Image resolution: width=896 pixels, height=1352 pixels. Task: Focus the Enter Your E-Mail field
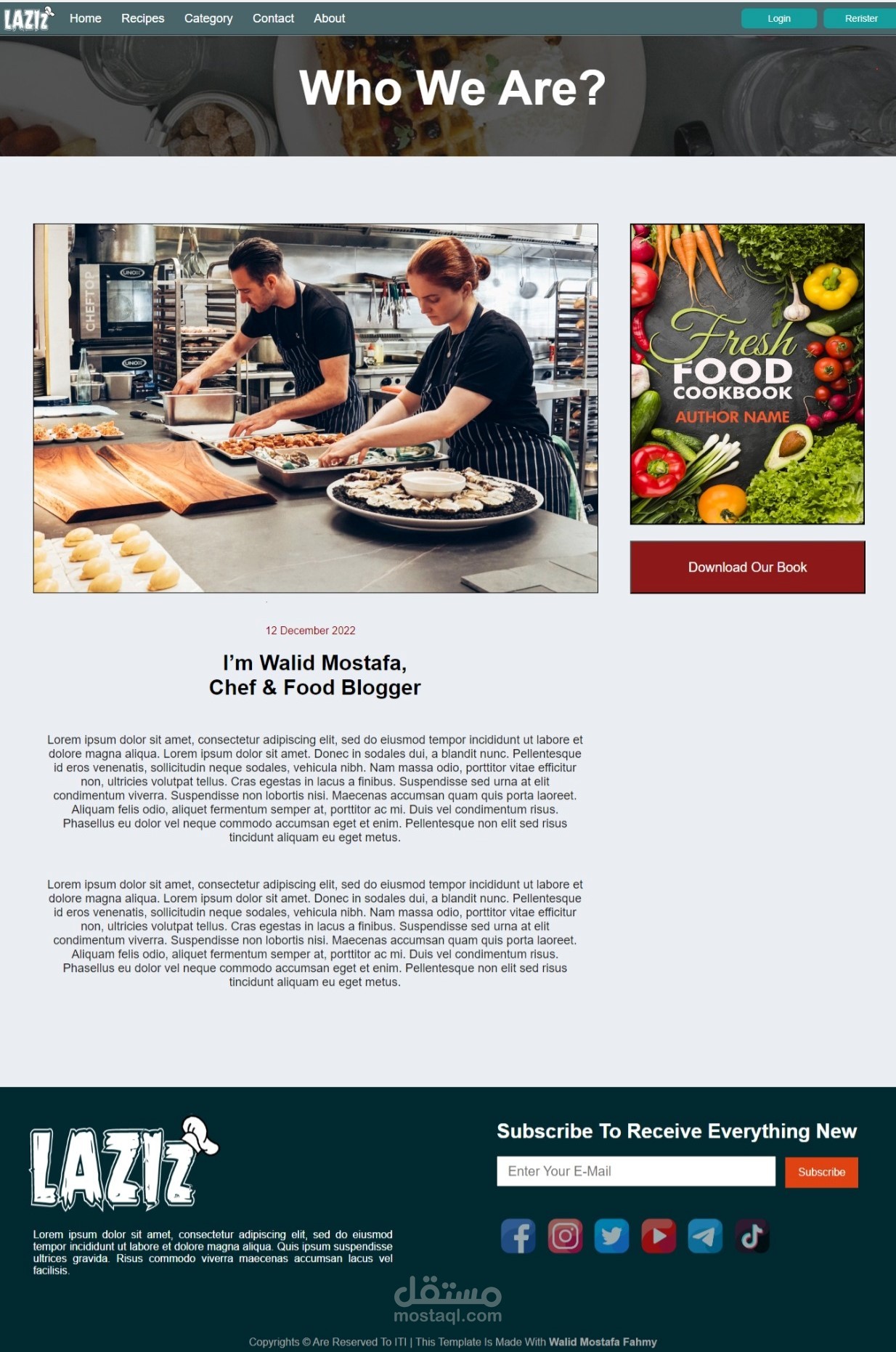[636, 1171]
